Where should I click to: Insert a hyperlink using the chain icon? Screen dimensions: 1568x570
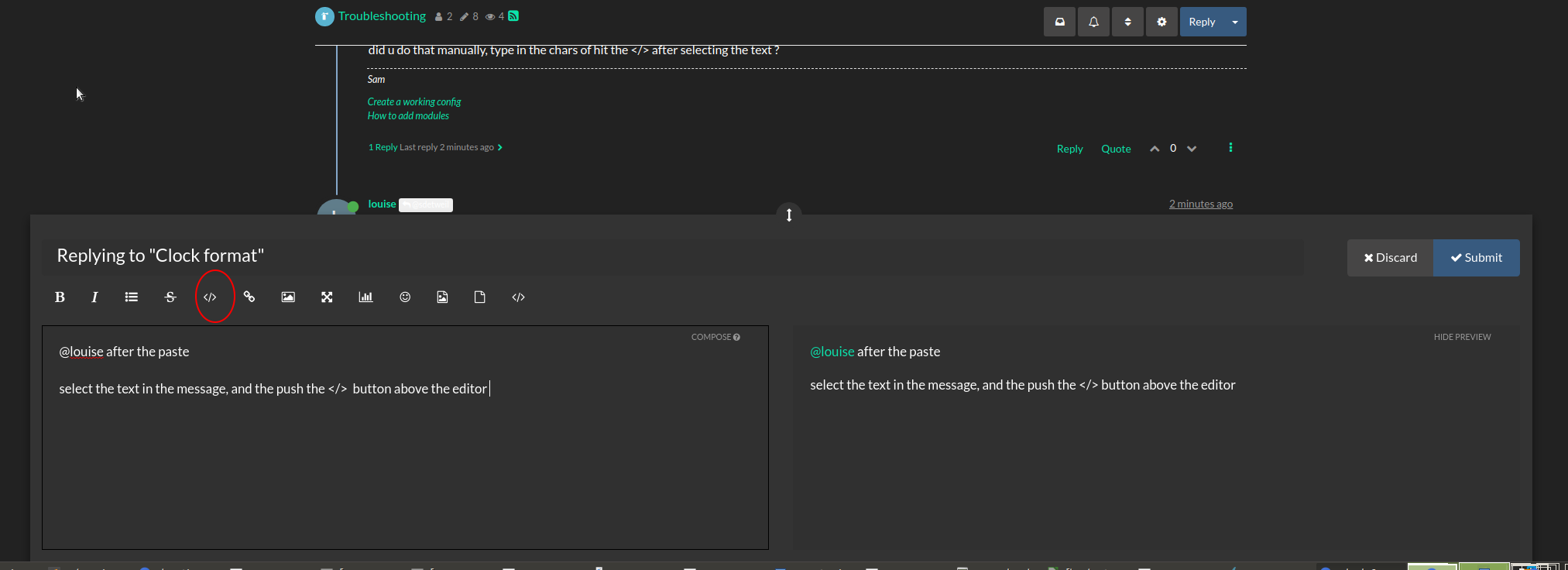coord(249,297)
